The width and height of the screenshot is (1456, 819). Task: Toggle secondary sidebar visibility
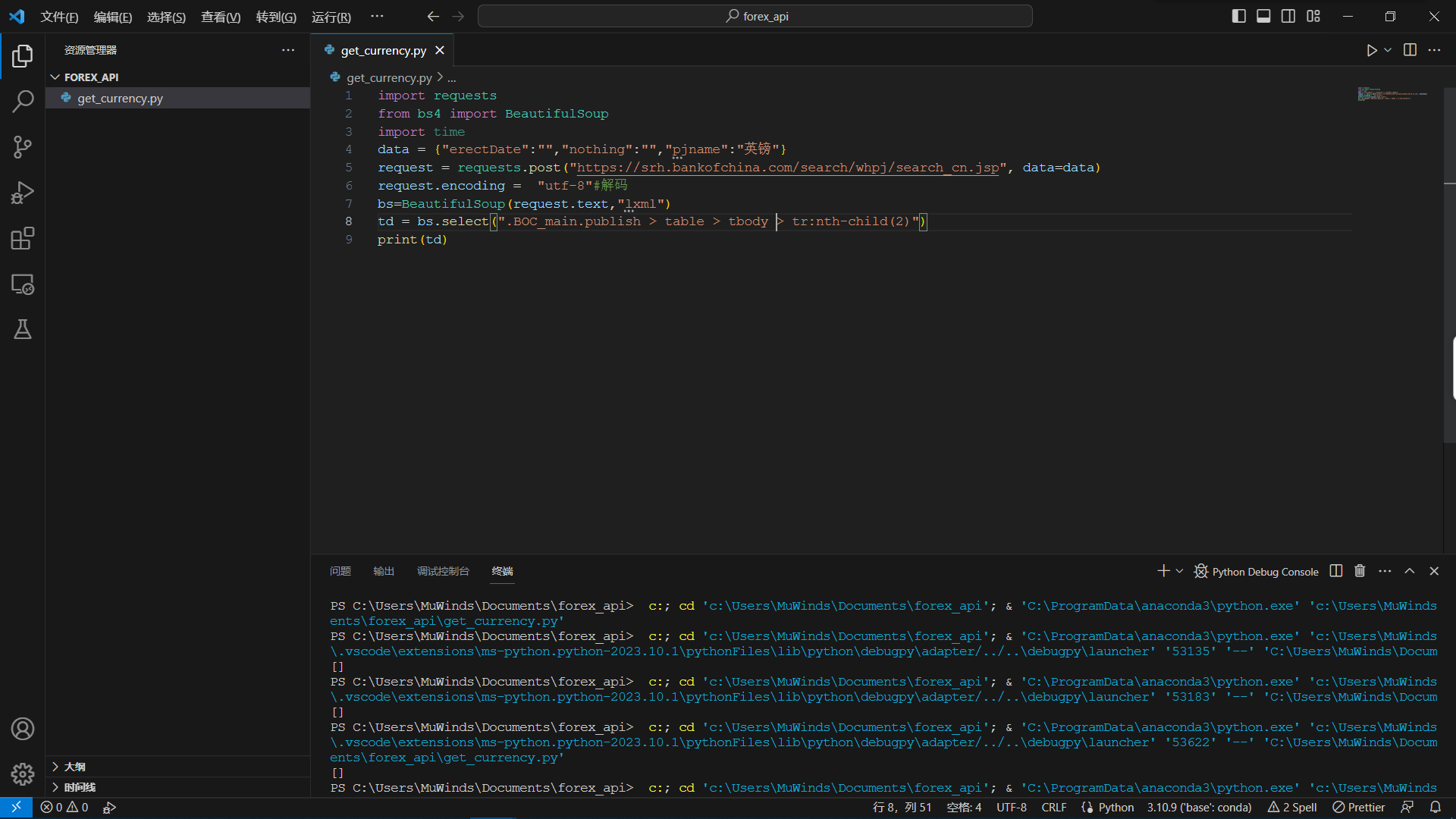coord(1288,16)
